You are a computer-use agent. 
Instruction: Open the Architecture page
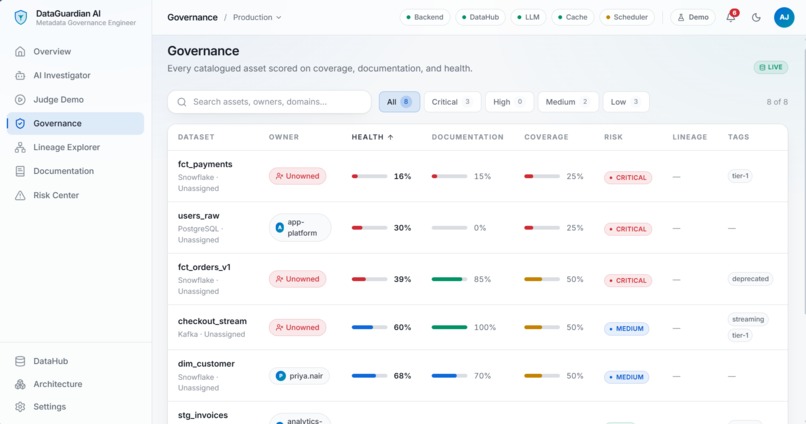tap(75, 384)
